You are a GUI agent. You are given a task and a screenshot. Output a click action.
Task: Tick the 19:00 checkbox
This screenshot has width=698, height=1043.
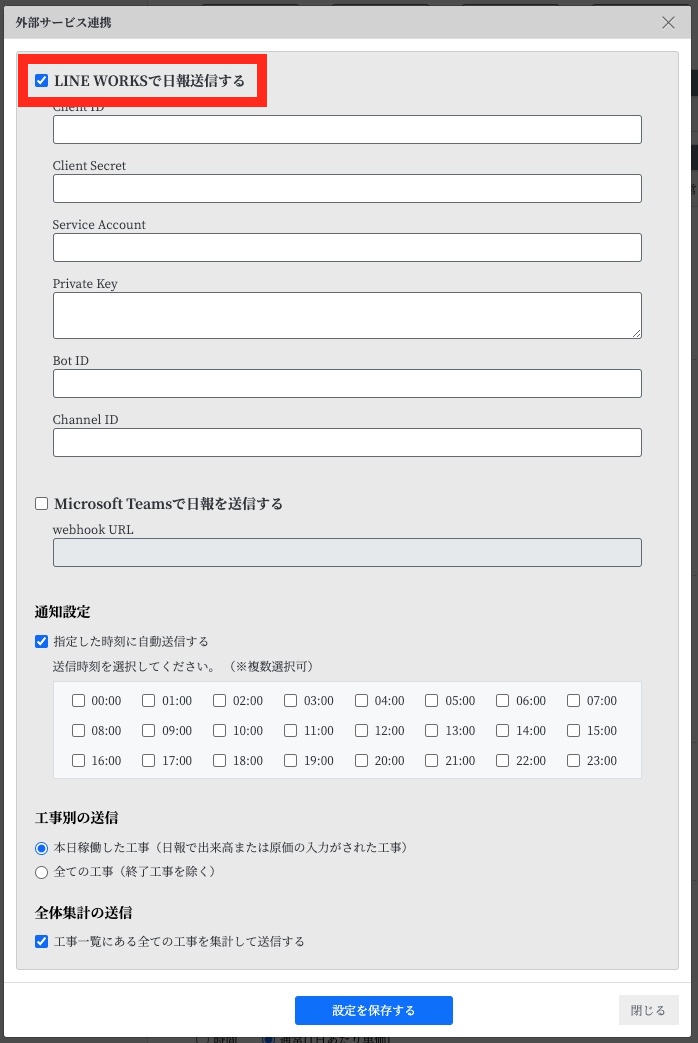pos(290,760)
